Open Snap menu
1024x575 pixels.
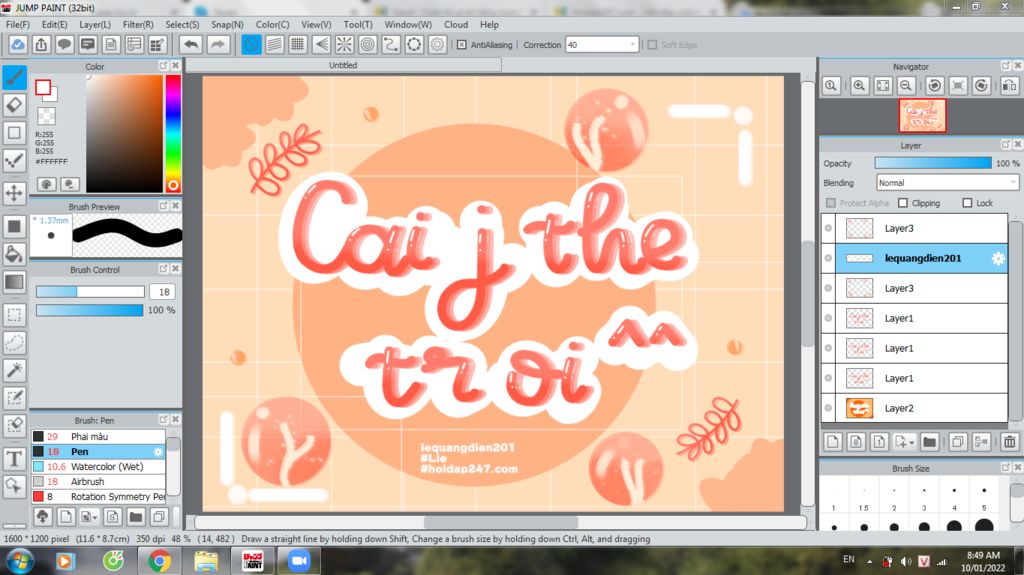(x=227, y=24)
